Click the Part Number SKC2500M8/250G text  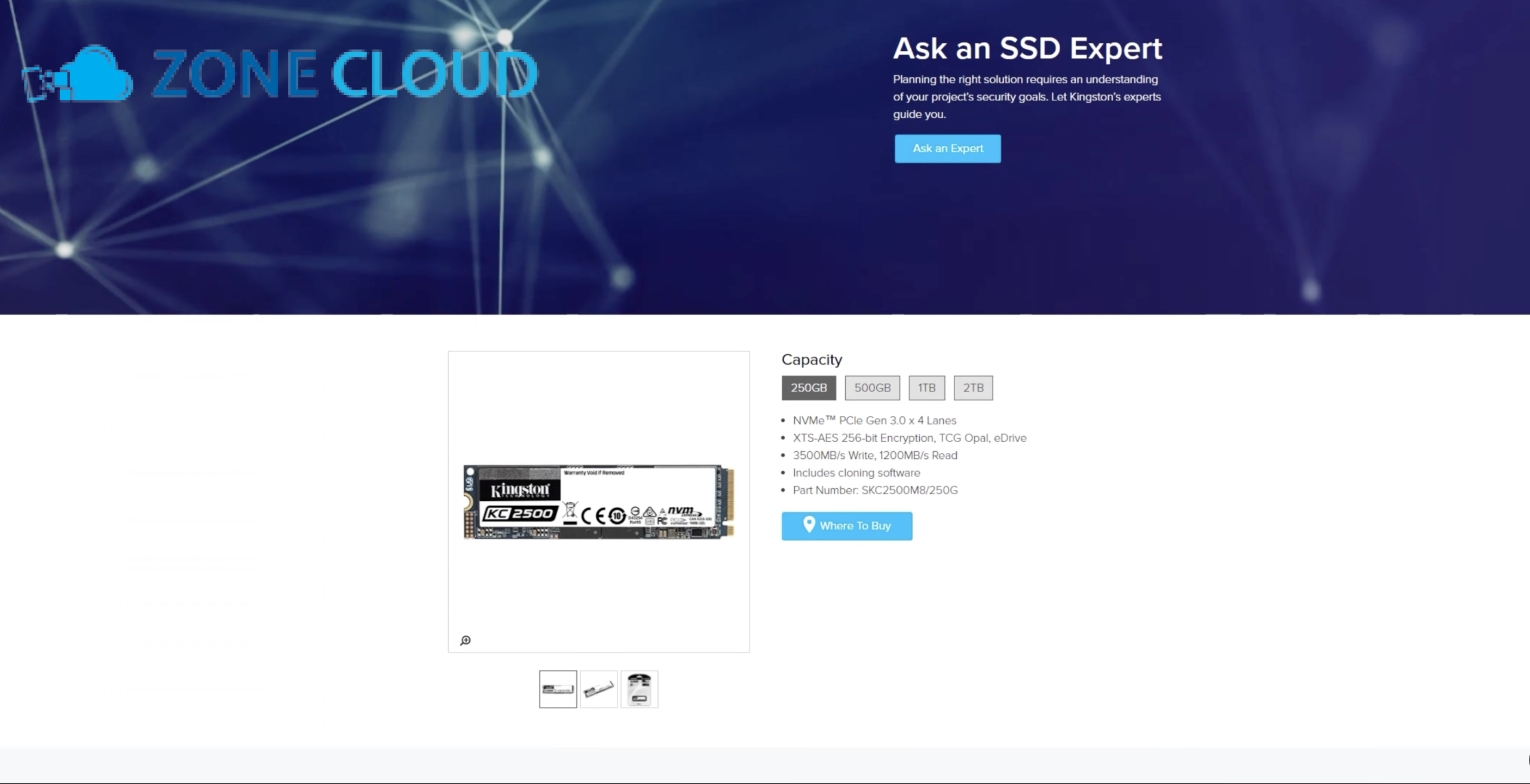click(x=875, y=490)
